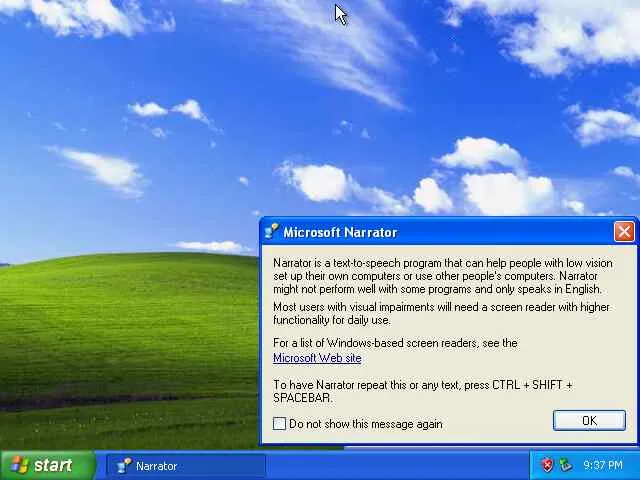Open the Start menu
The height and width of the screenshot is (480, 640).
pyautogui.click(x=48, y=465)
